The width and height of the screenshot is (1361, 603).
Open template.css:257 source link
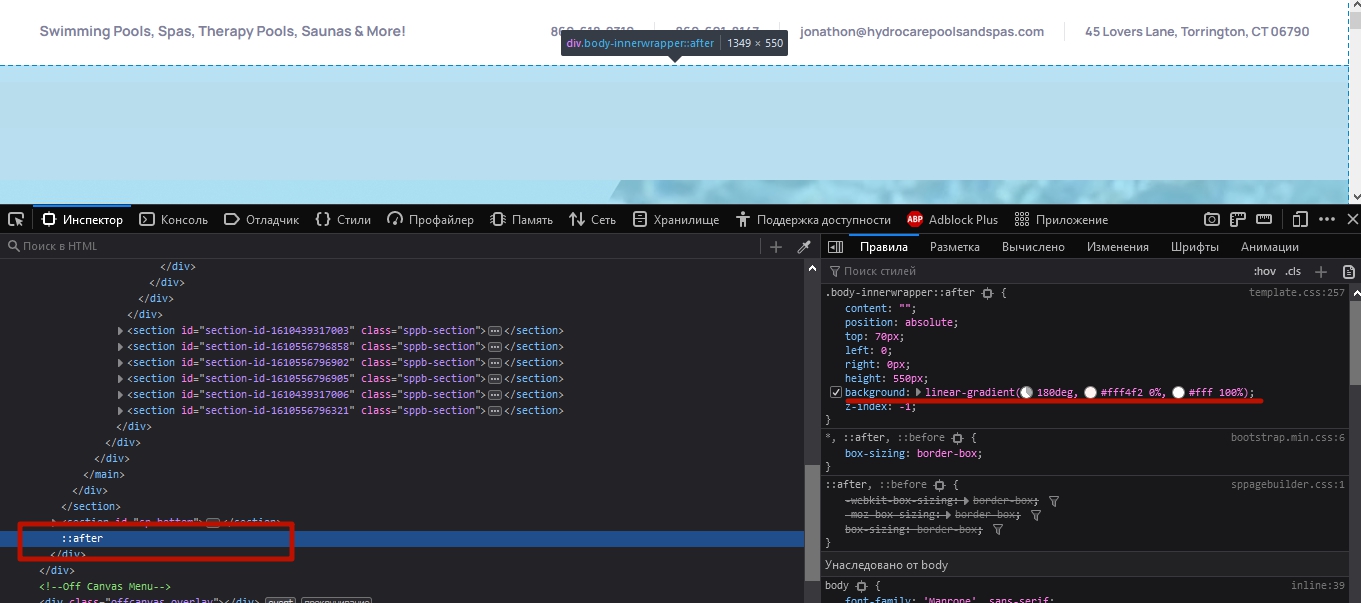click(1296, 293)
